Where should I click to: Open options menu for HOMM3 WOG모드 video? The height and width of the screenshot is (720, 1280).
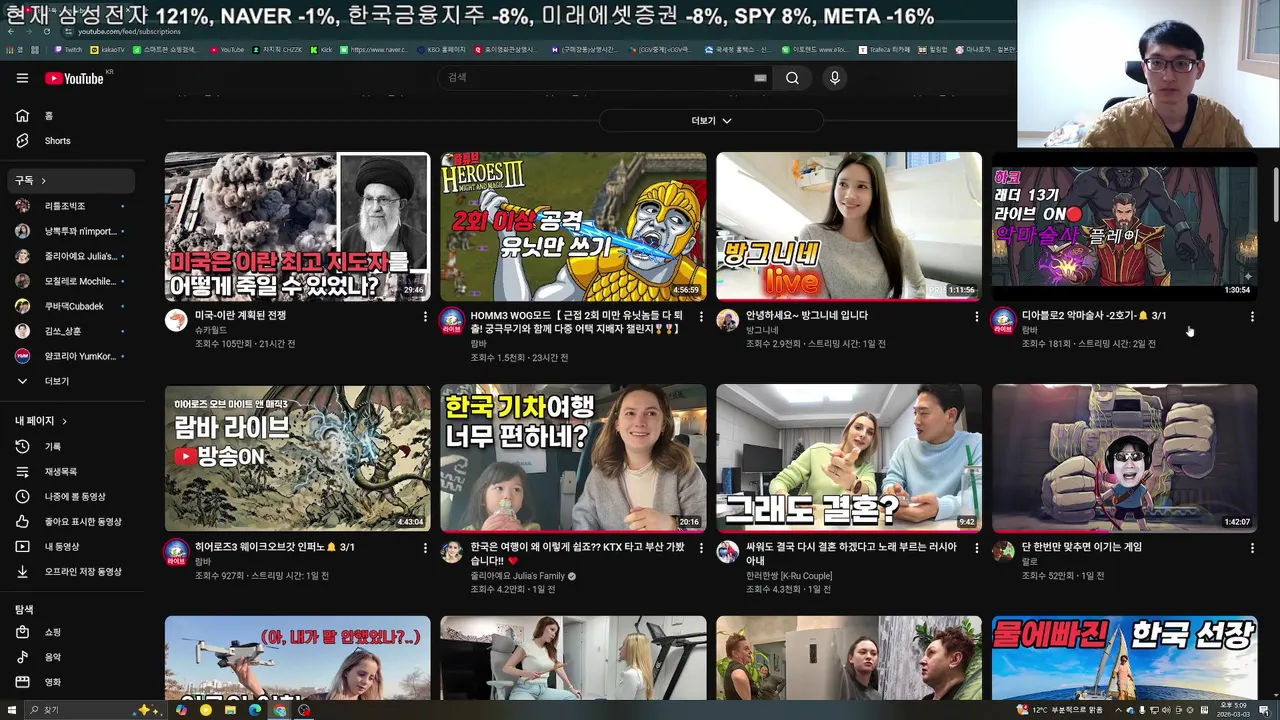[701, 317]
